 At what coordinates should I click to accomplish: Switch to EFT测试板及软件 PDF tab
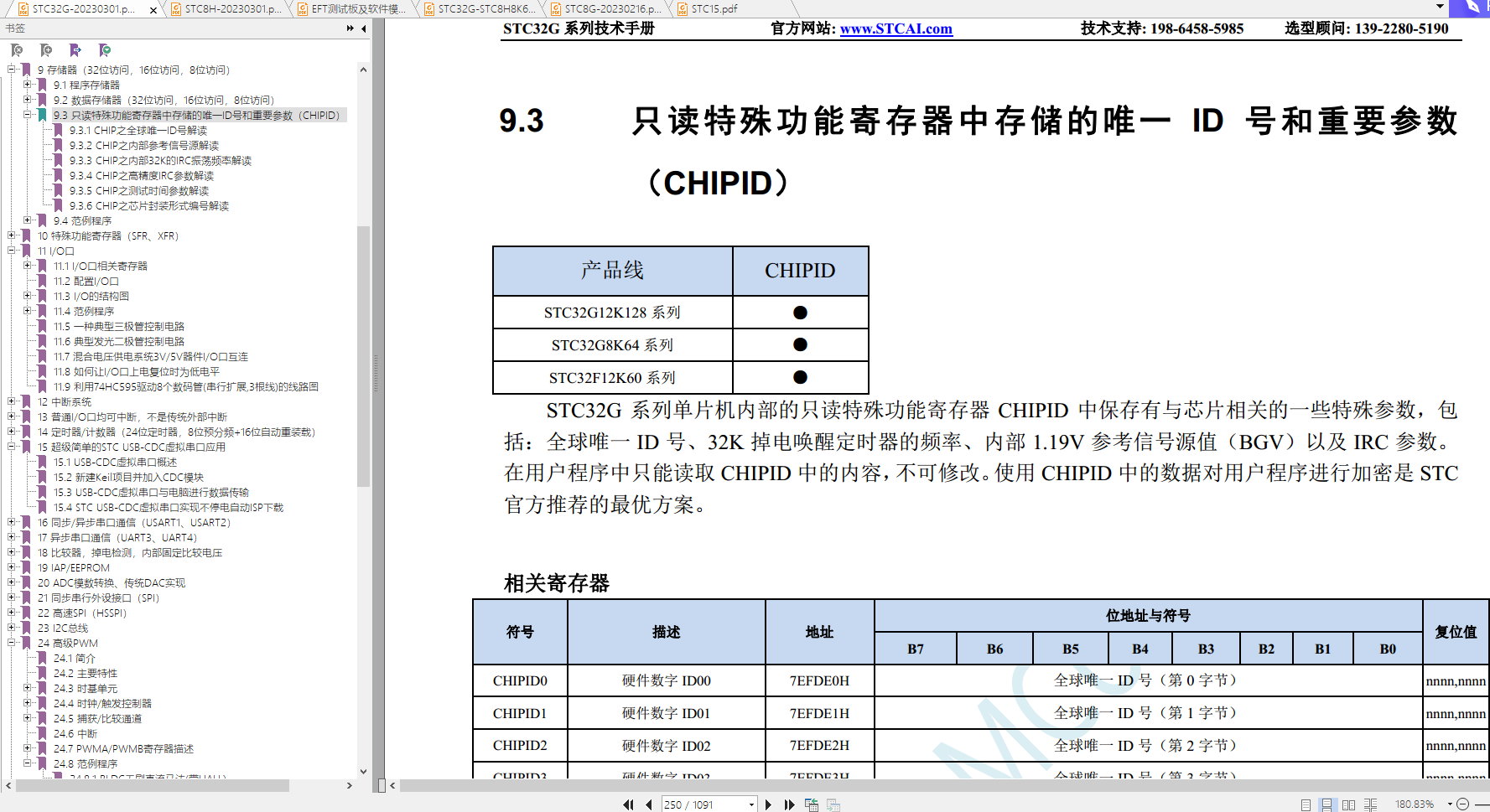352,9
